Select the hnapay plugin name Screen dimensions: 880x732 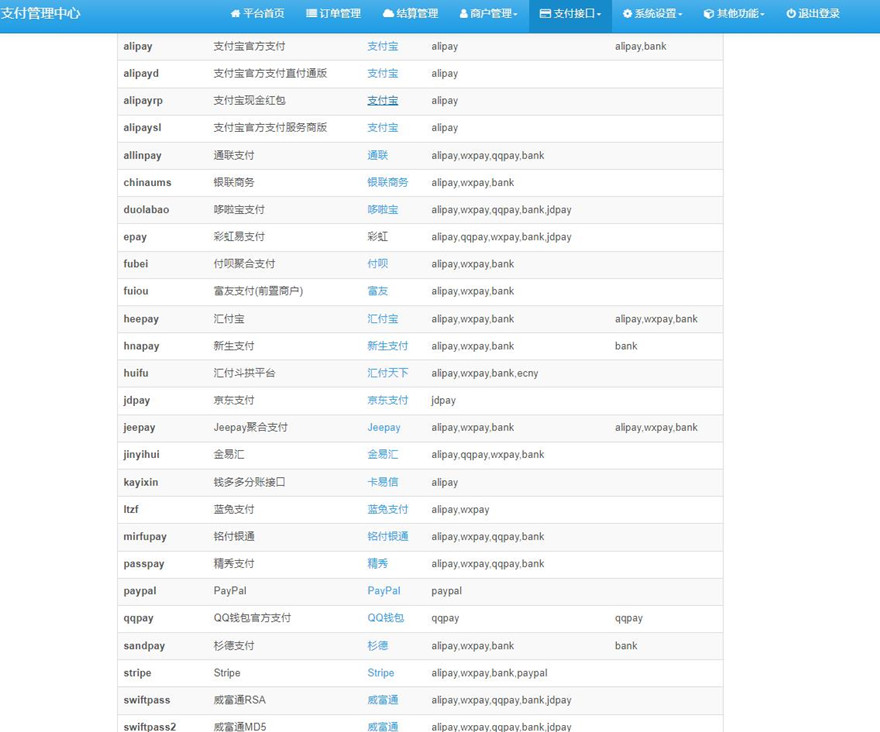(x=141, y=346)
